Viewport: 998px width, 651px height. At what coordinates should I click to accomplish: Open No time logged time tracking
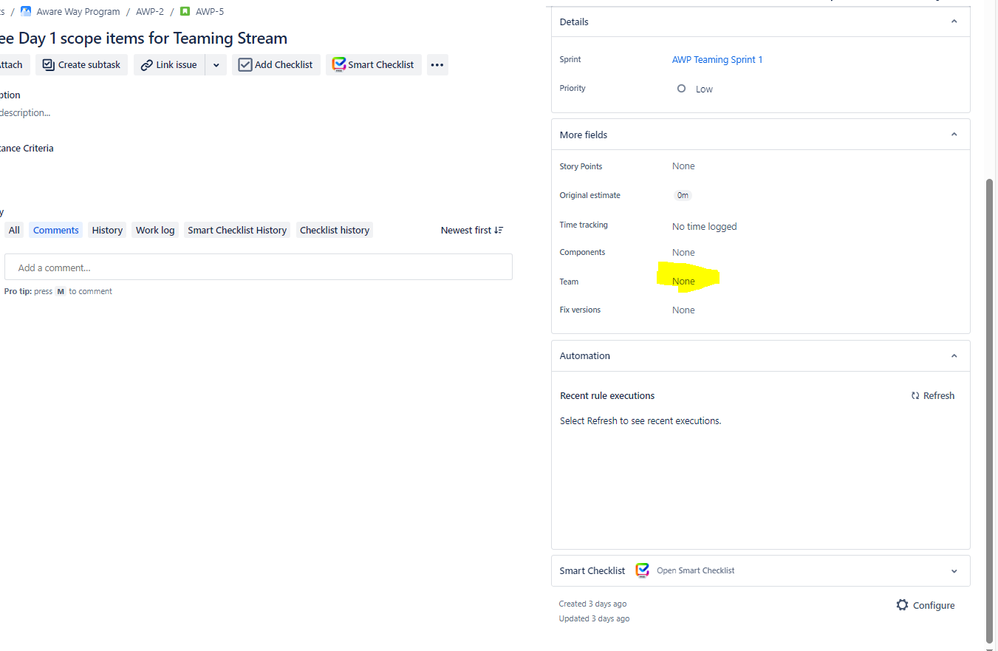point(704,227)
